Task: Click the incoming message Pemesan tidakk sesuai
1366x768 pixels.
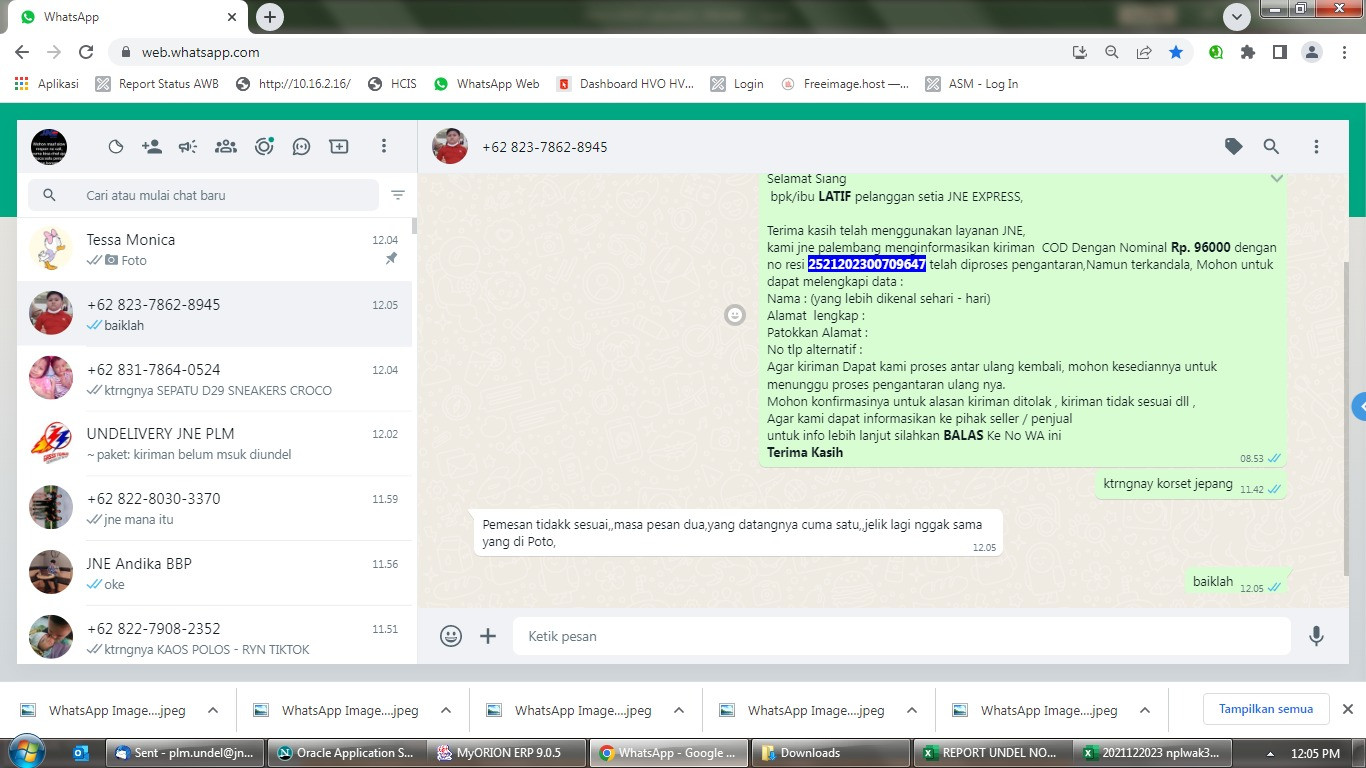Action: pos(738,533)
